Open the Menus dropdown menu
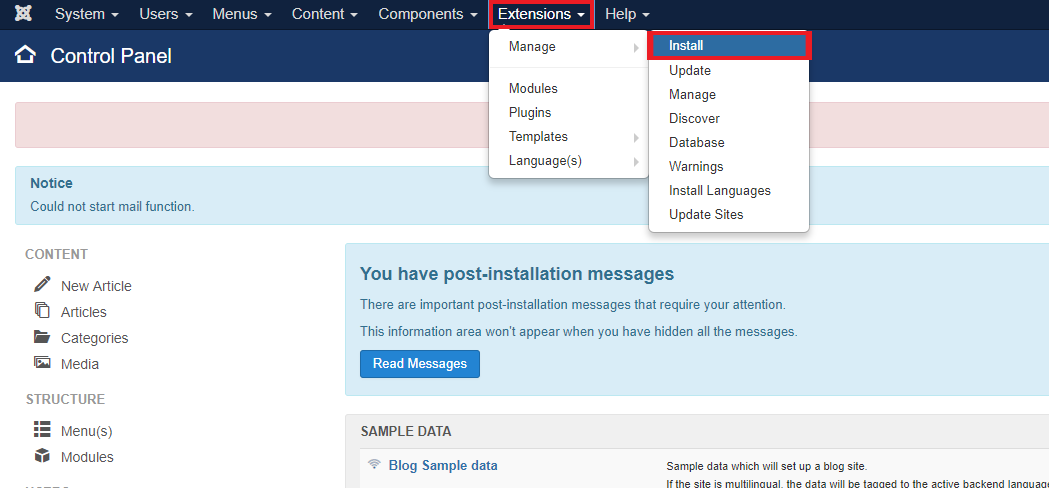 (242, 14)
